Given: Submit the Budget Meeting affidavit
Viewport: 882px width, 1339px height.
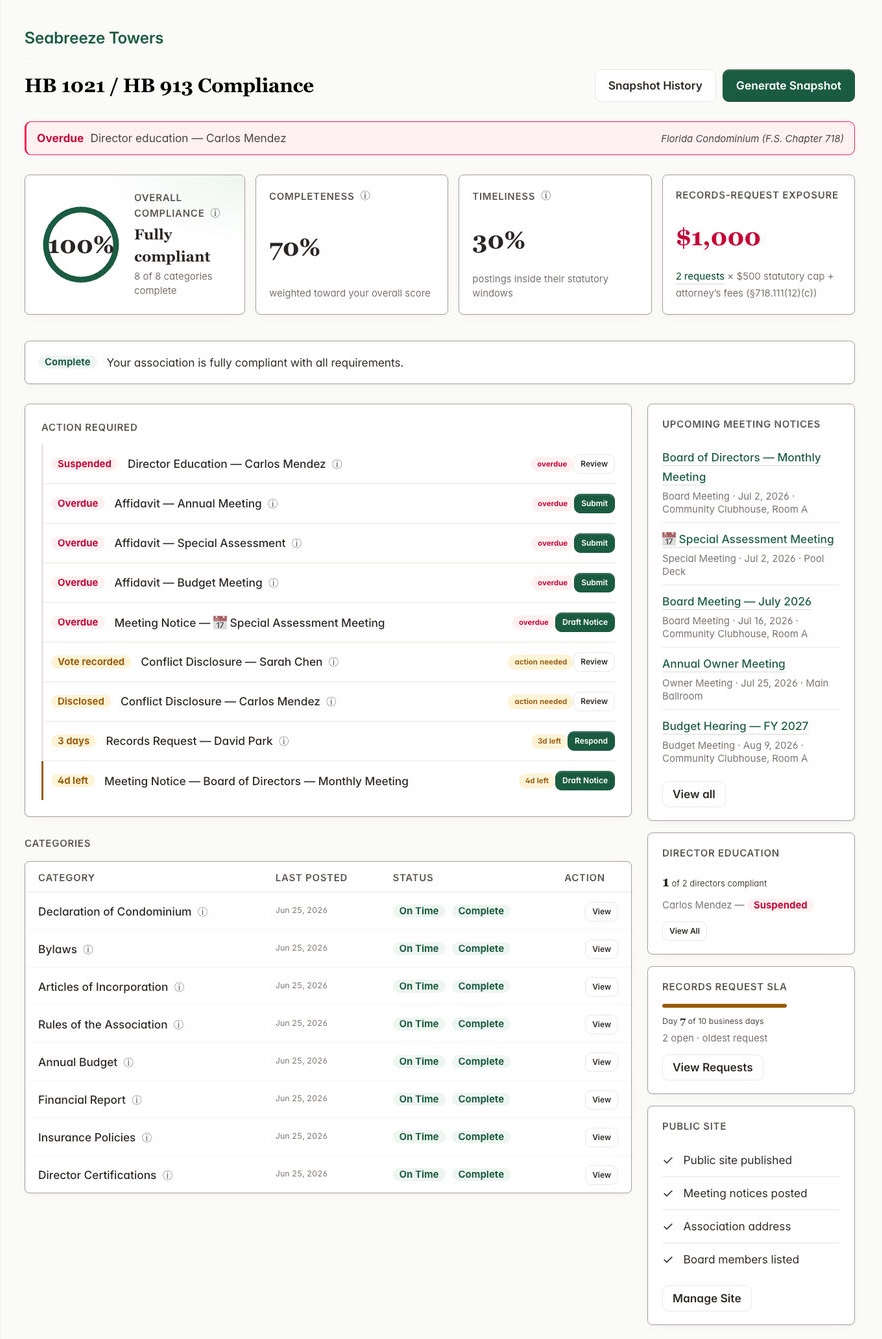Looking at the screenshot, I should (x=594, y=583).
